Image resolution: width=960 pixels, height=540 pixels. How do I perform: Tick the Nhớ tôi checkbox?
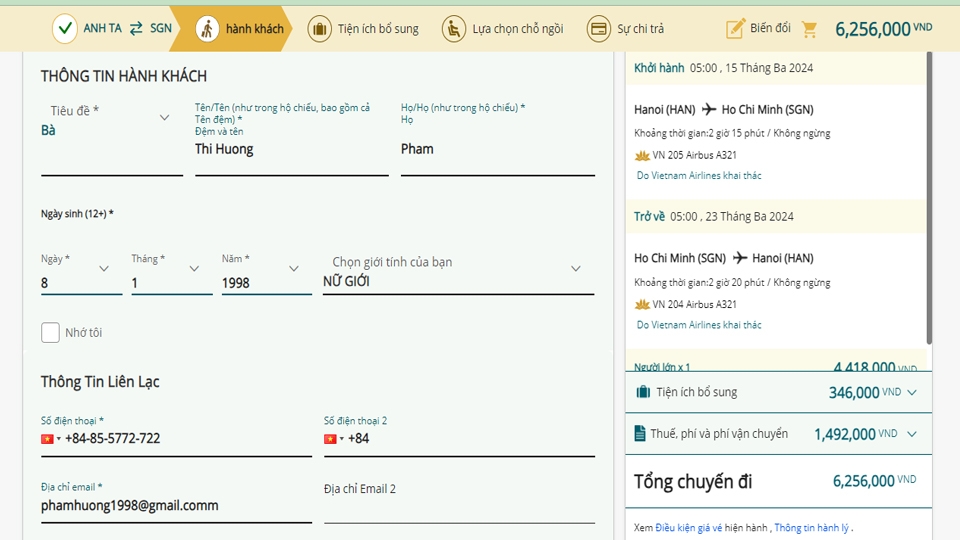tap(50, 332)
